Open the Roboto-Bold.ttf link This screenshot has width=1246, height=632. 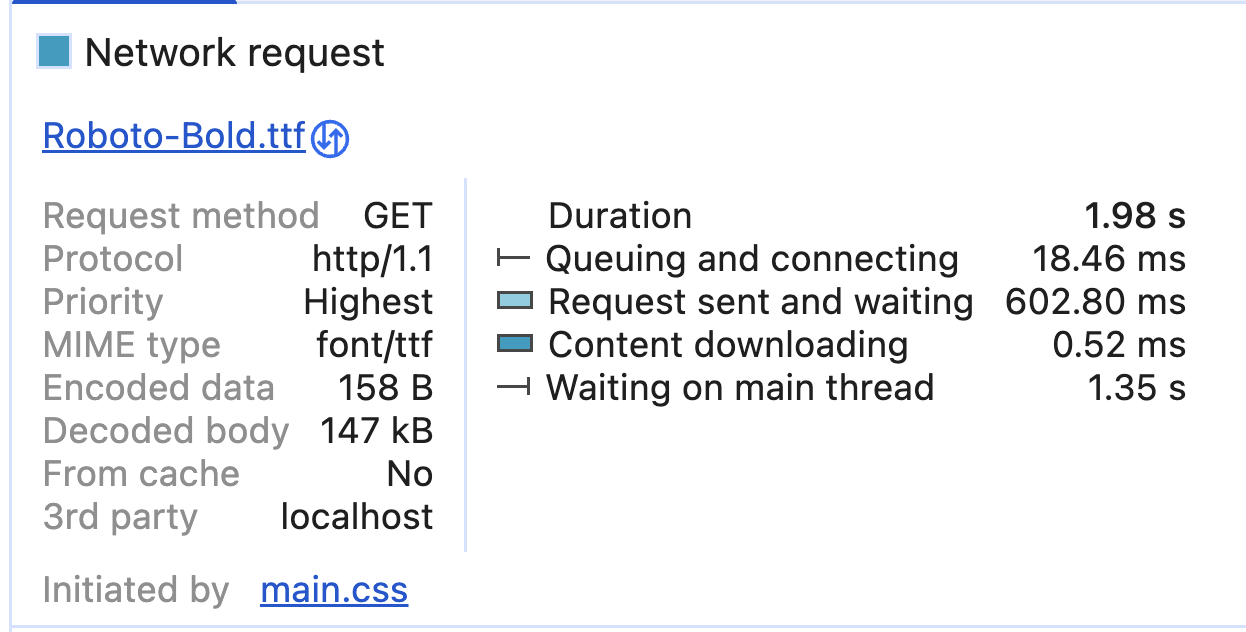tap(173, 136)
